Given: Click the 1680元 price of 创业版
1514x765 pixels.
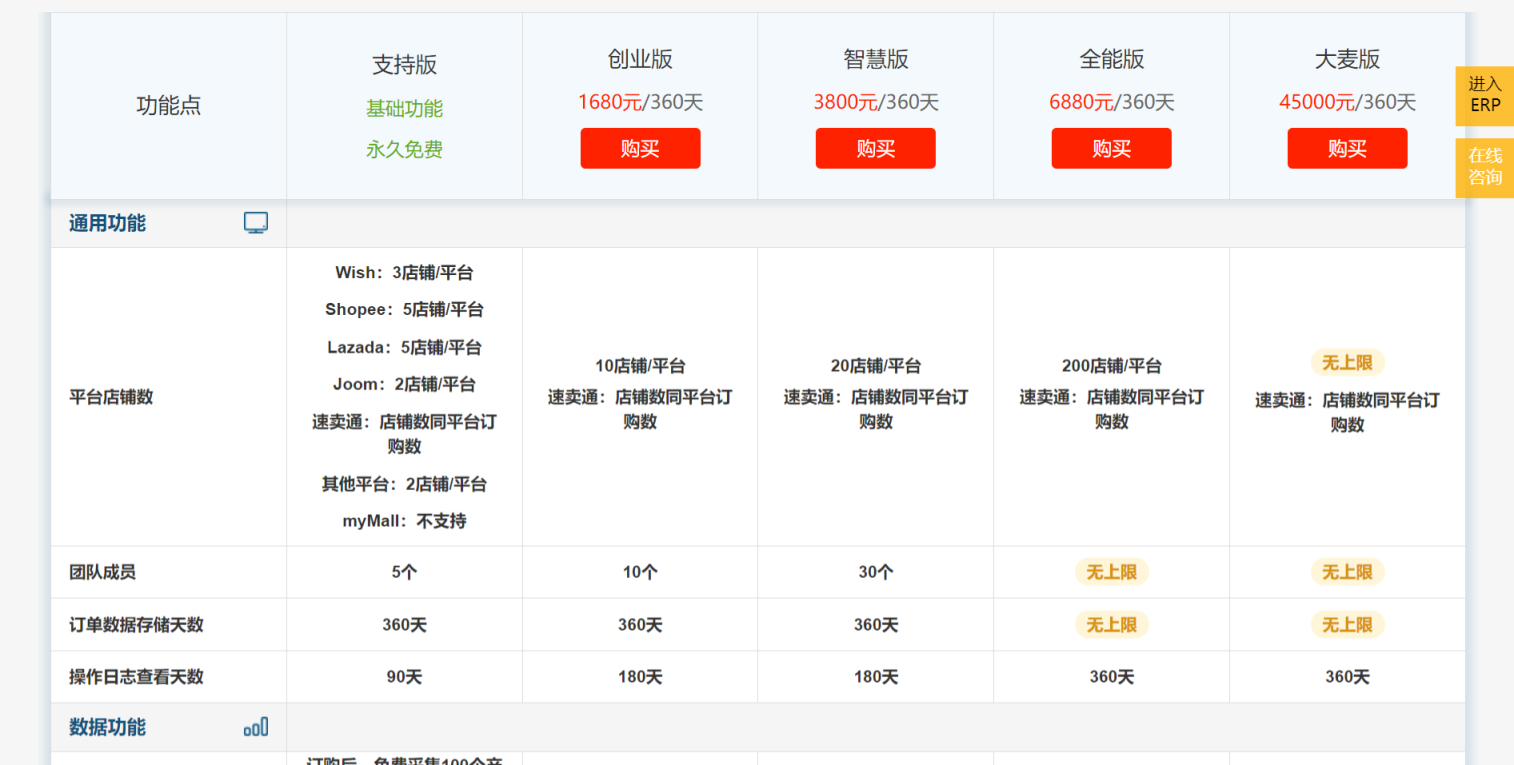Looking at the screenshot, I should [x=609, y=102].
